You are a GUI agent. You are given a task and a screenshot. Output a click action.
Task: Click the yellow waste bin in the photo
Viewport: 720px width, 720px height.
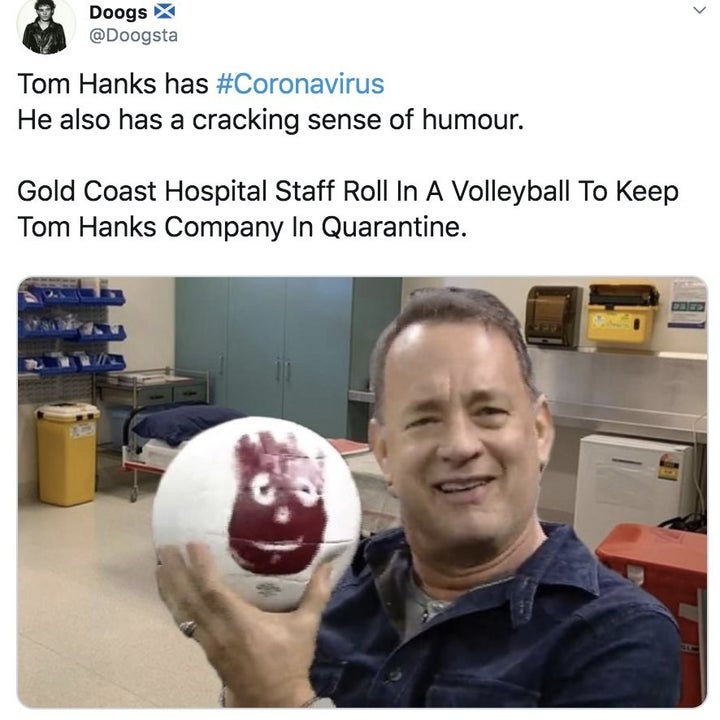click(x=68, y=454)
